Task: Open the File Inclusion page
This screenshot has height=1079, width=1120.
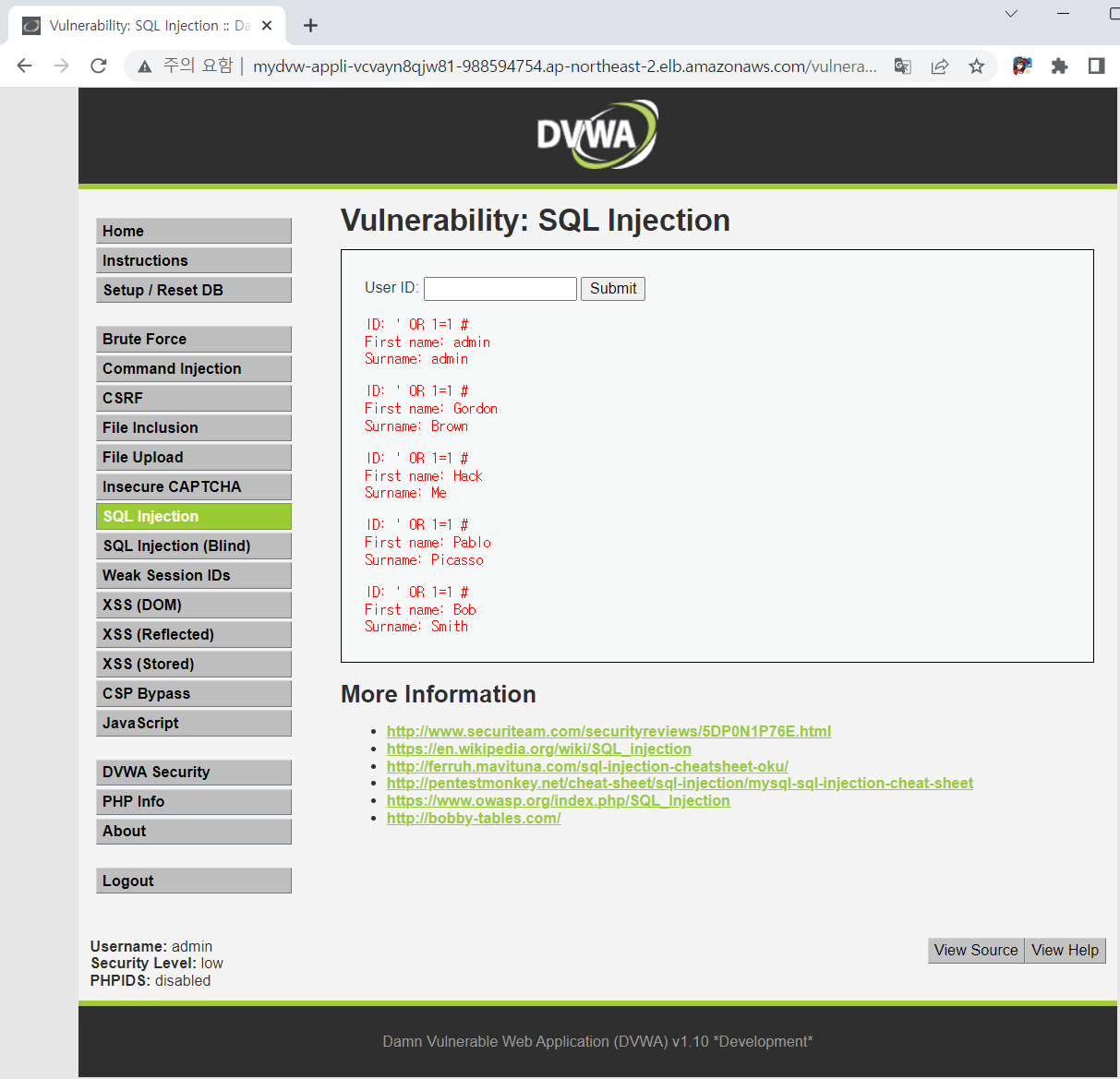Action: 194,427
